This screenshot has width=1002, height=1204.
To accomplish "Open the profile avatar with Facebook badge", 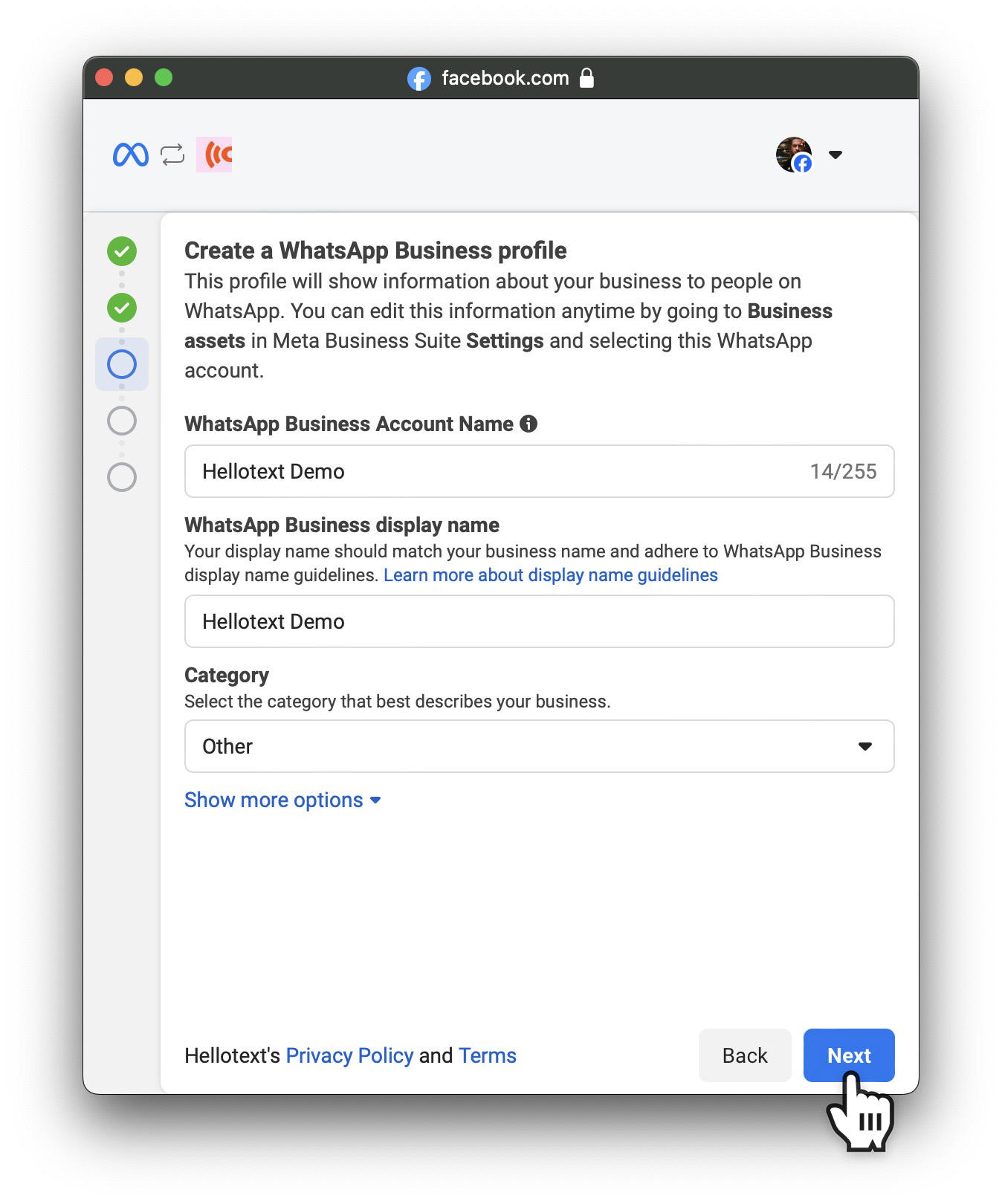I will tap(794, 155).
